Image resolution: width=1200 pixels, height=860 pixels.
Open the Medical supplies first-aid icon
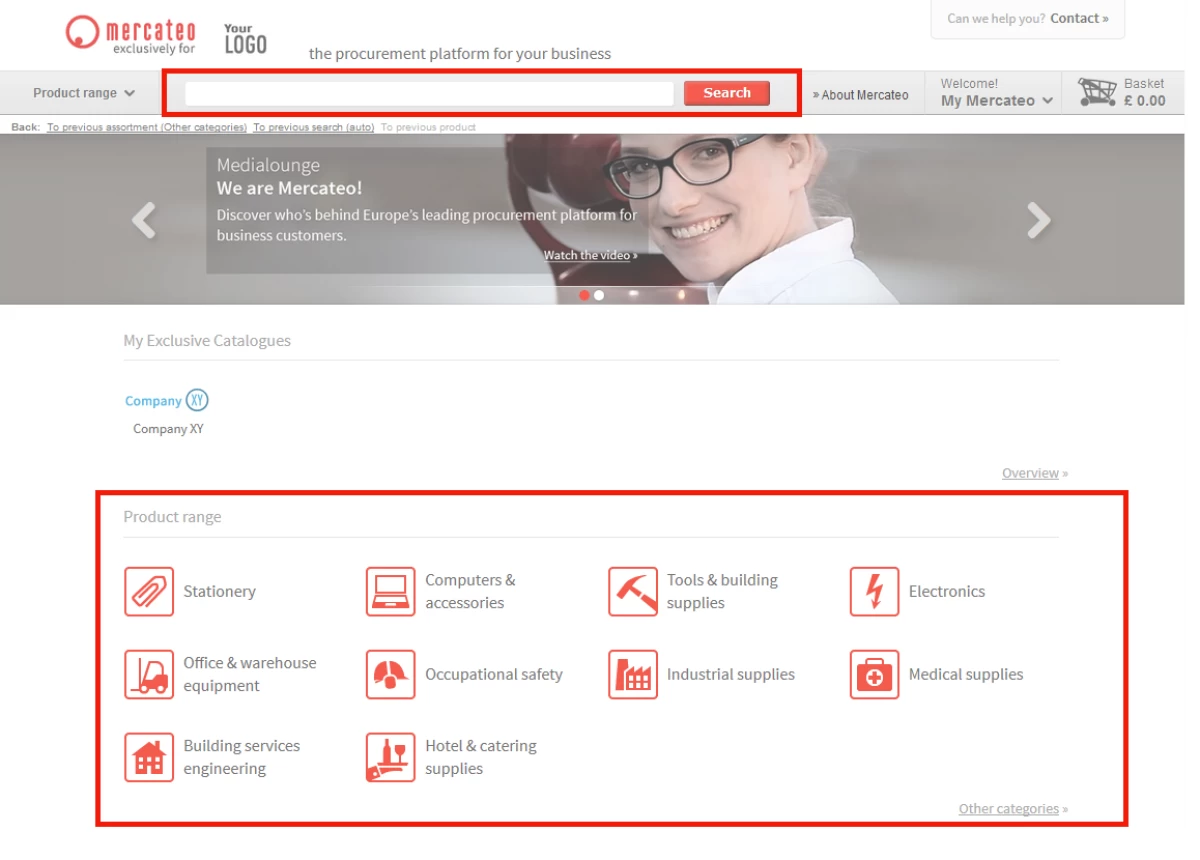point(874,674)
